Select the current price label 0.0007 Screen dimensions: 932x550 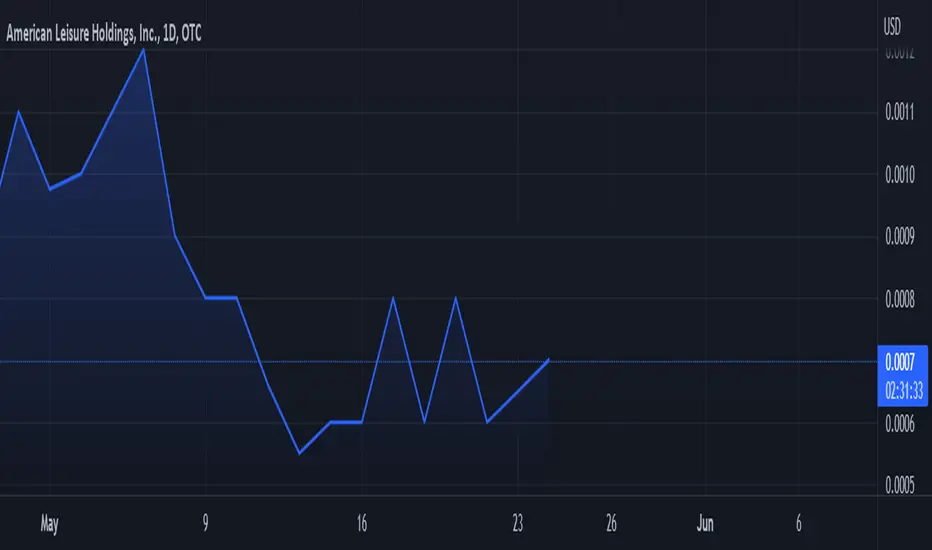click(x=900, y=362)
